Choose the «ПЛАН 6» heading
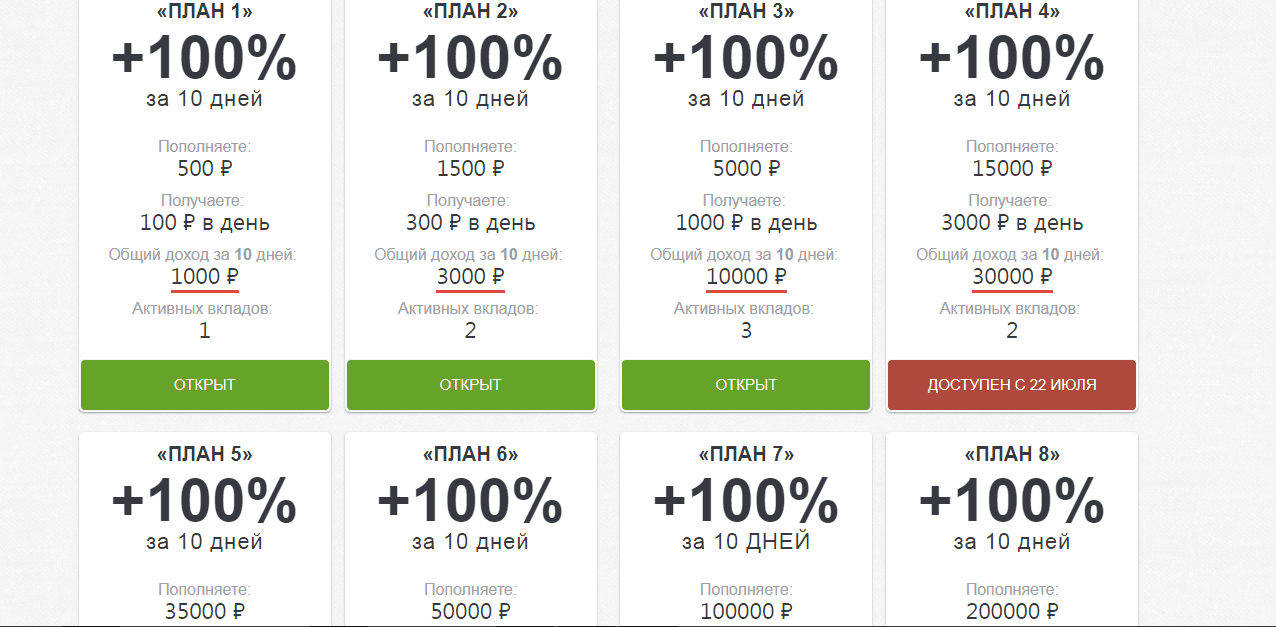This screenshot has width=1276, height=627. click(470, 454)
